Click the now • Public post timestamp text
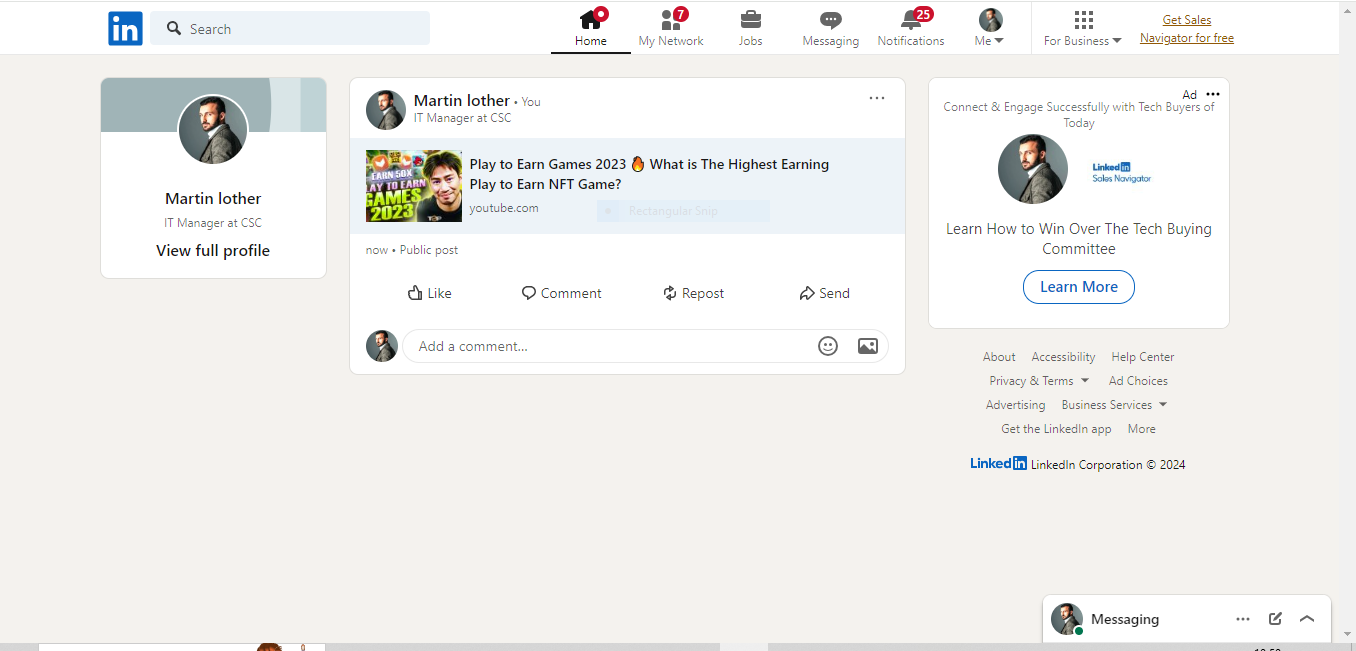This screenshot has width=1356, height=651. [412, 250]
